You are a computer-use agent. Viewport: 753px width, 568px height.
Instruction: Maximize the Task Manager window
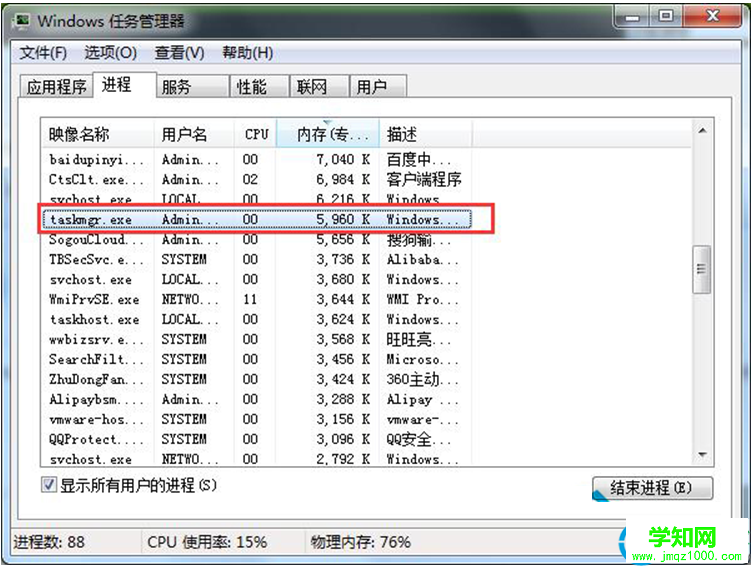(x=666, y=17)
